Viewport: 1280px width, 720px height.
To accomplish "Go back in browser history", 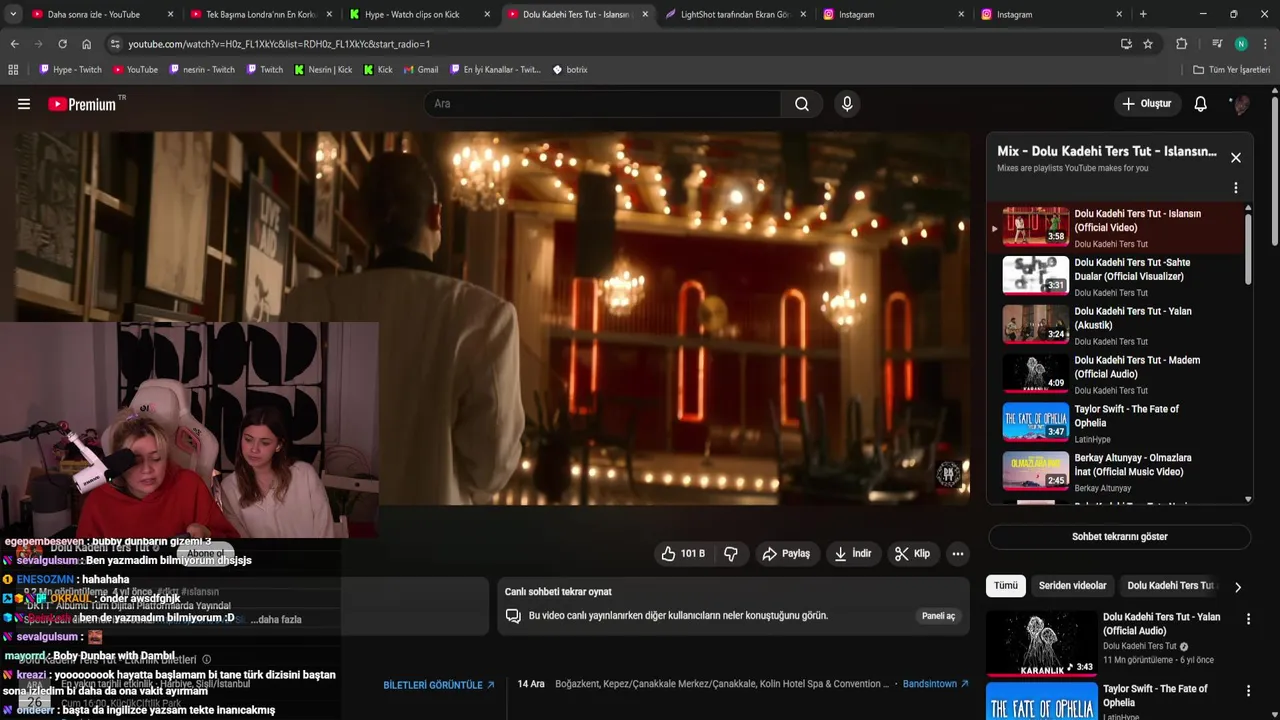I will (x=14, y=44).
